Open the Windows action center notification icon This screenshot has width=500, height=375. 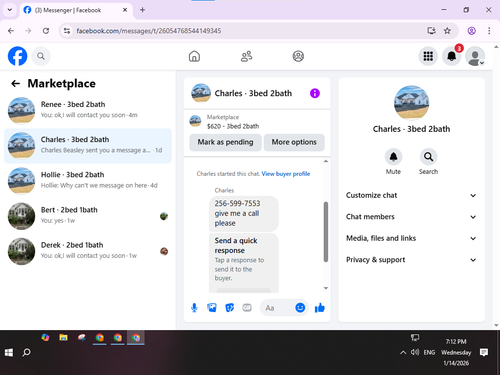point(484,352)
